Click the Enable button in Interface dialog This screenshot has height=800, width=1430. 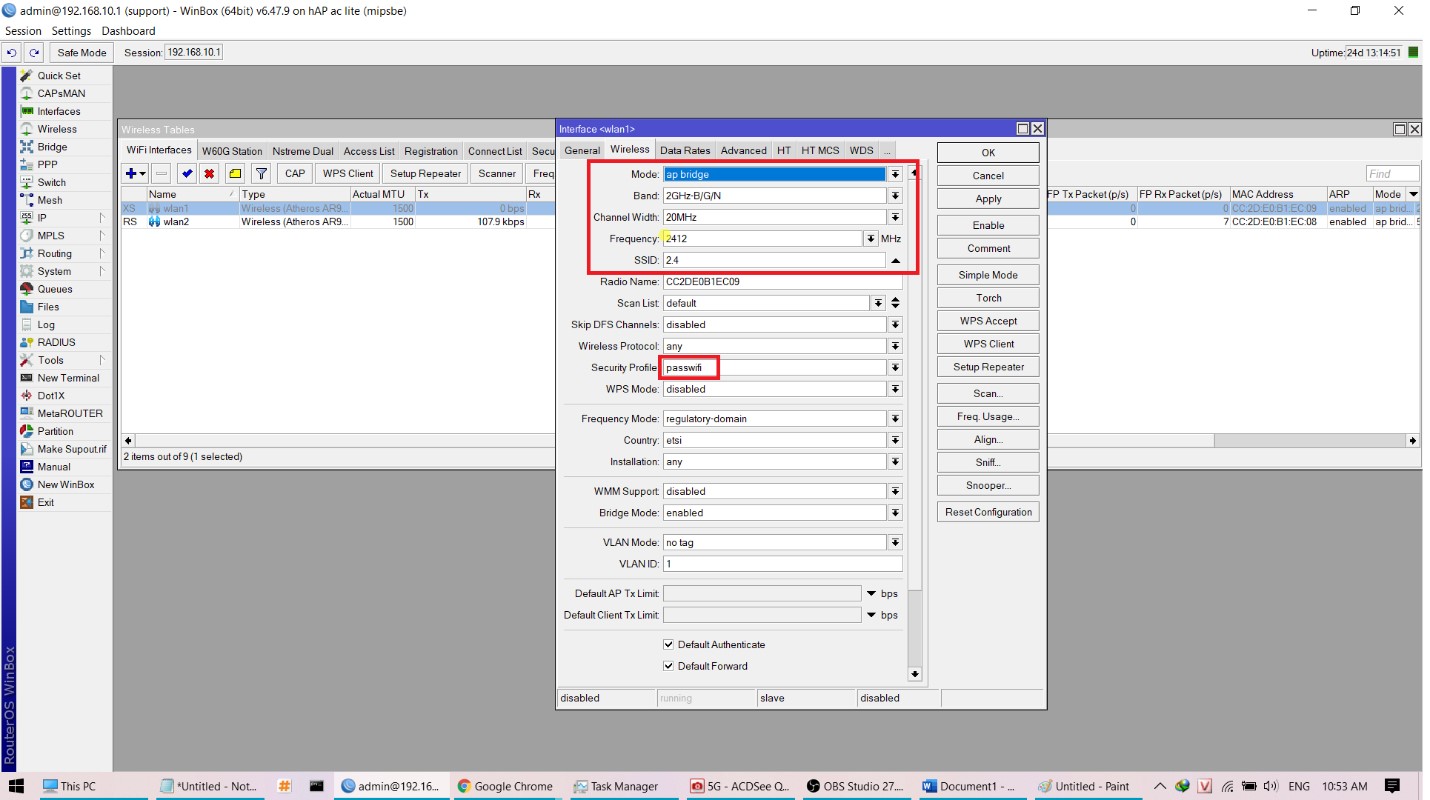[x=988, y=226]
